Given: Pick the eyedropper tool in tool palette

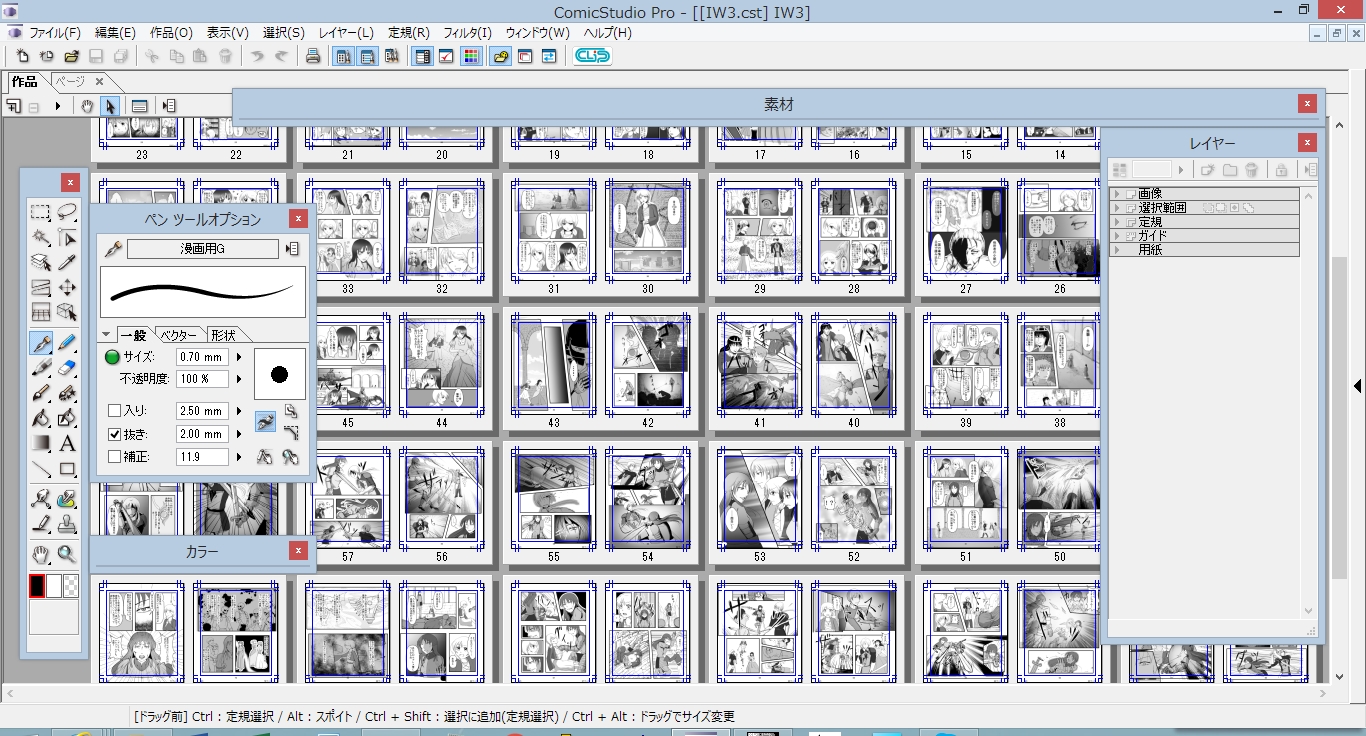Looking at the screenshot, I should click(67, 263).
